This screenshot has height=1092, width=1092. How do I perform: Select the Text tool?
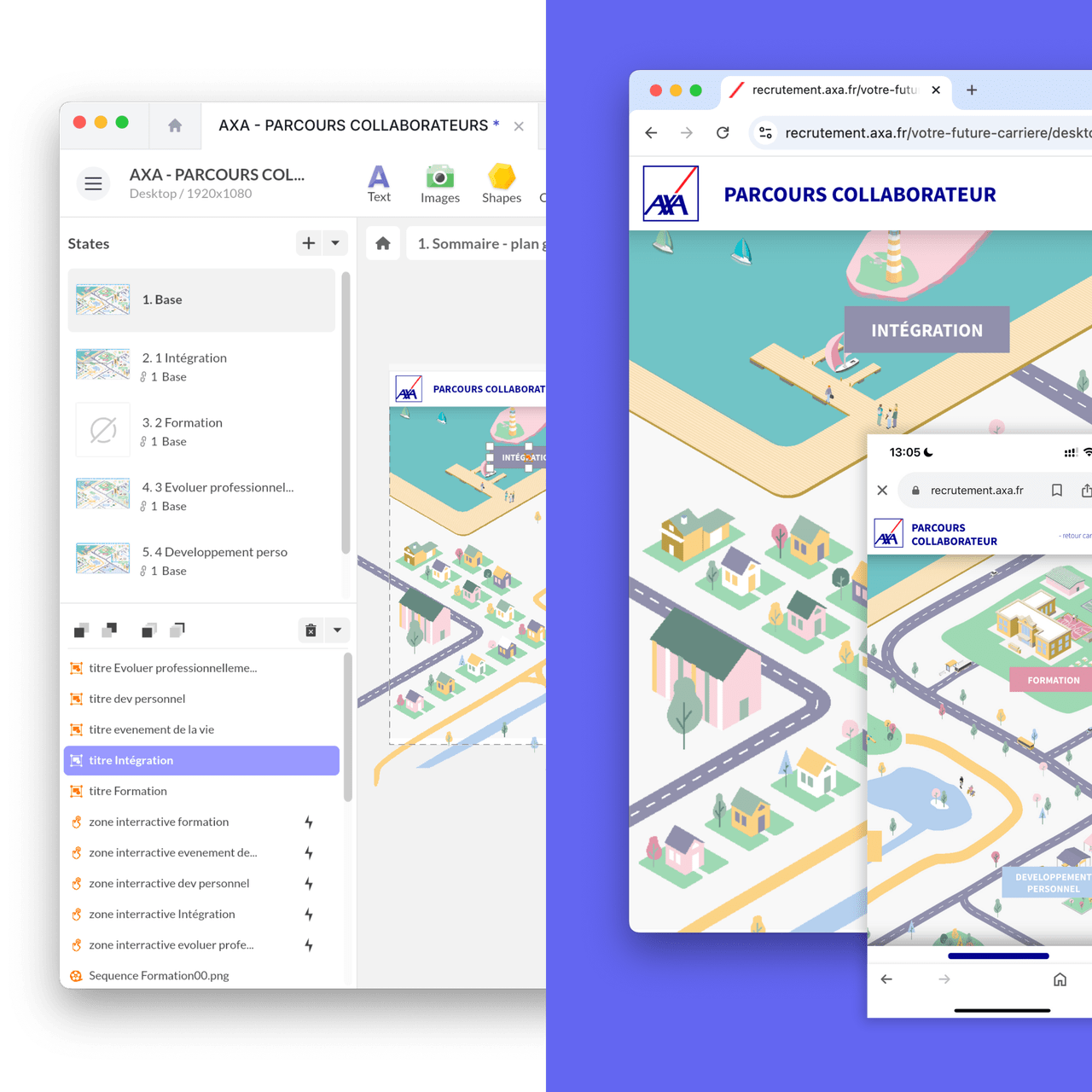click(379, 184)
